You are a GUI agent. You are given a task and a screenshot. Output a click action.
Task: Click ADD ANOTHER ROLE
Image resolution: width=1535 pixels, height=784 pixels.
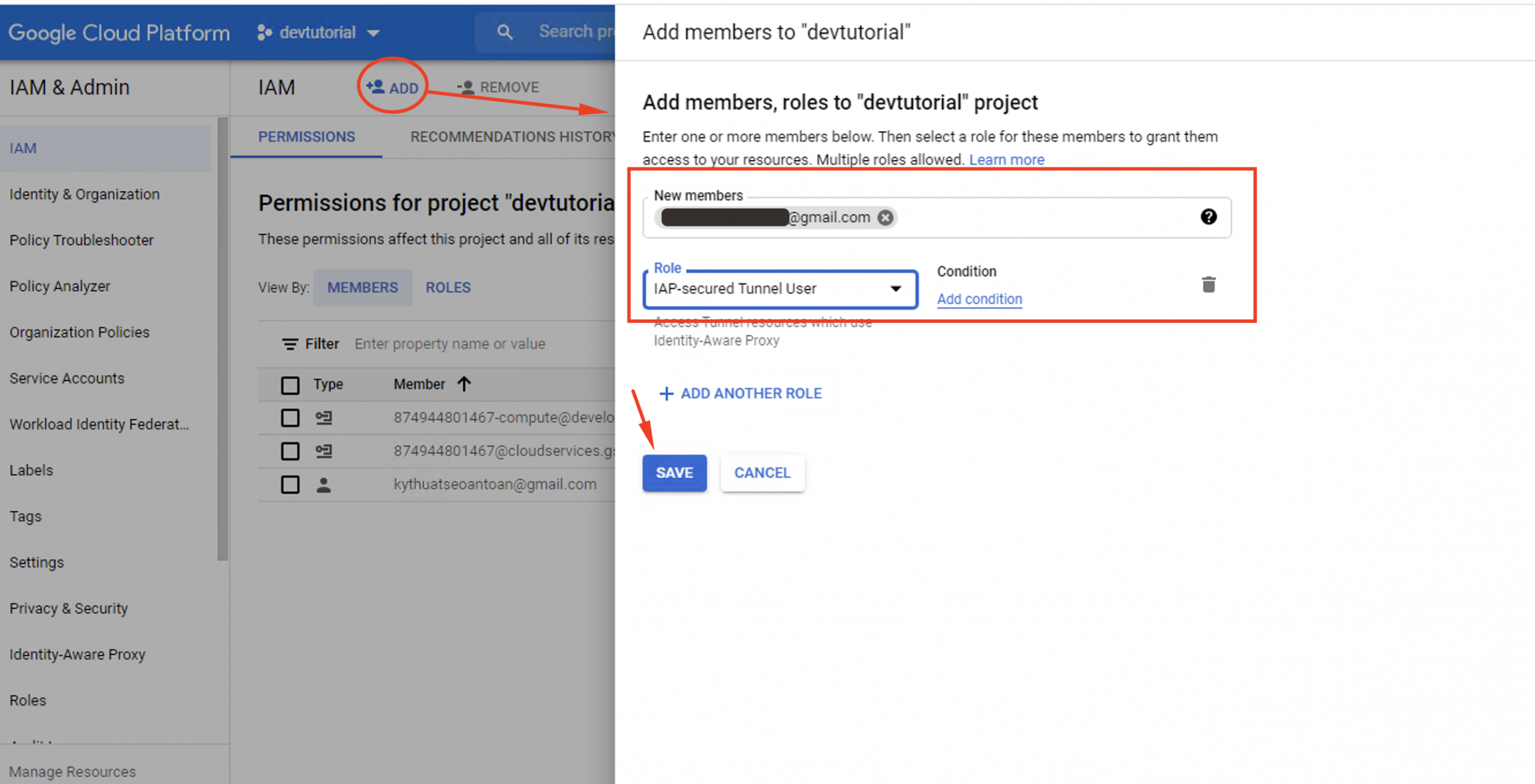(x=741, y=393)
